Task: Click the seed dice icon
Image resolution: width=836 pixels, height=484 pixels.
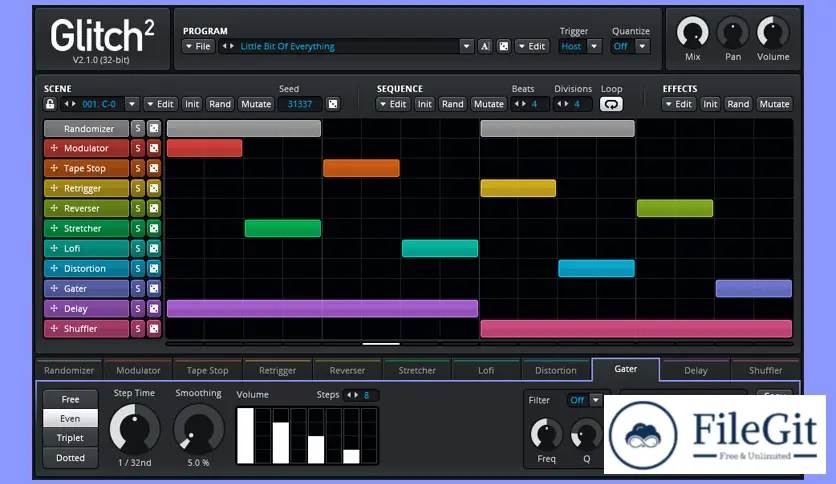Action: 333,104
